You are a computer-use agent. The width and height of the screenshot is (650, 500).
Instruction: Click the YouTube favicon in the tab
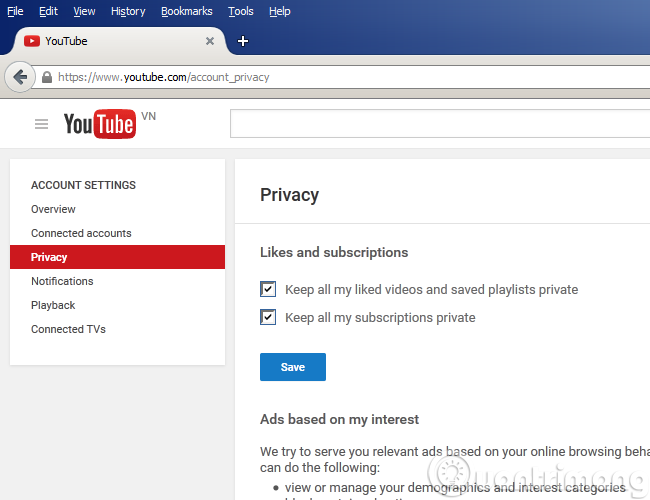(x=32, y=41)
